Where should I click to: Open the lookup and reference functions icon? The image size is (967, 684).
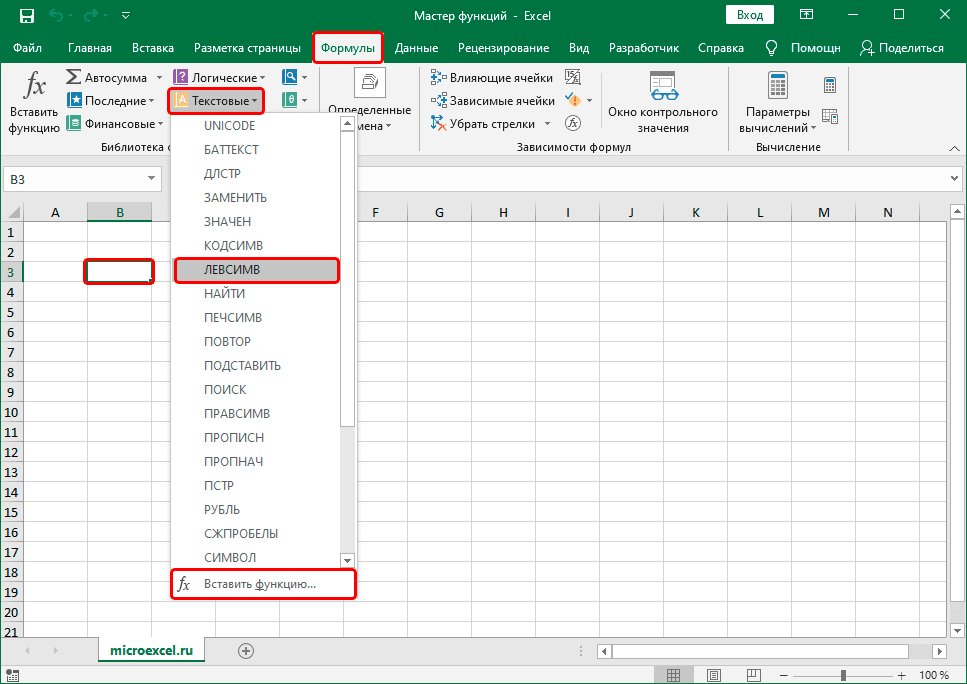point(290,77)
